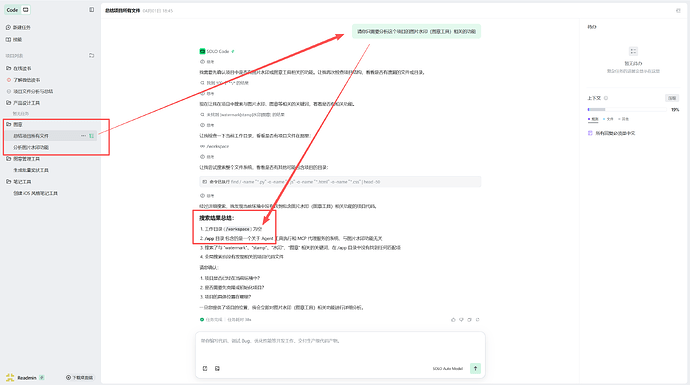The height and width of the screenshot is (385, 690).
Task: Select the highlighted task in sidebar
Action: [51, 136]
